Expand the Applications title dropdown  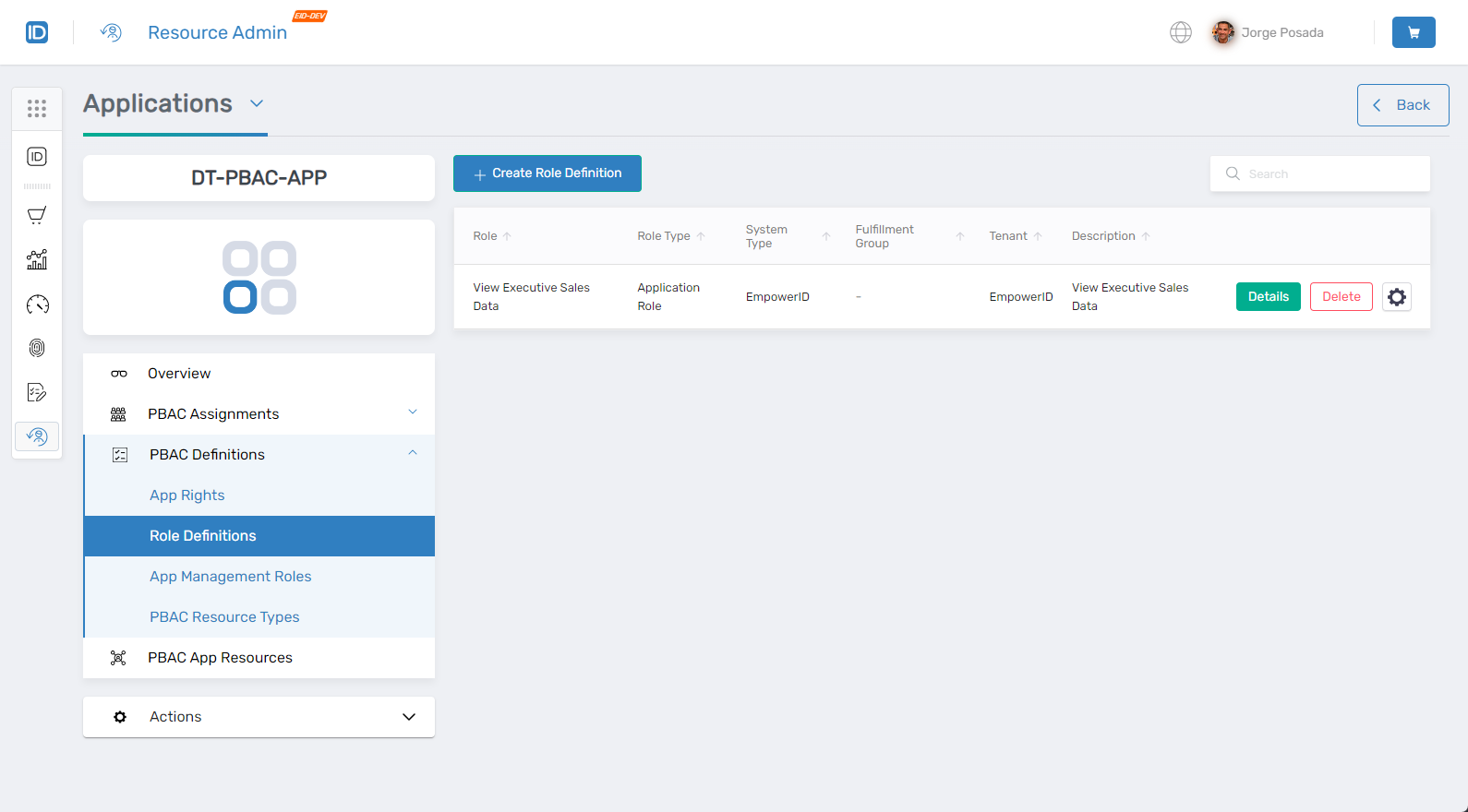[x=257, y=103]
